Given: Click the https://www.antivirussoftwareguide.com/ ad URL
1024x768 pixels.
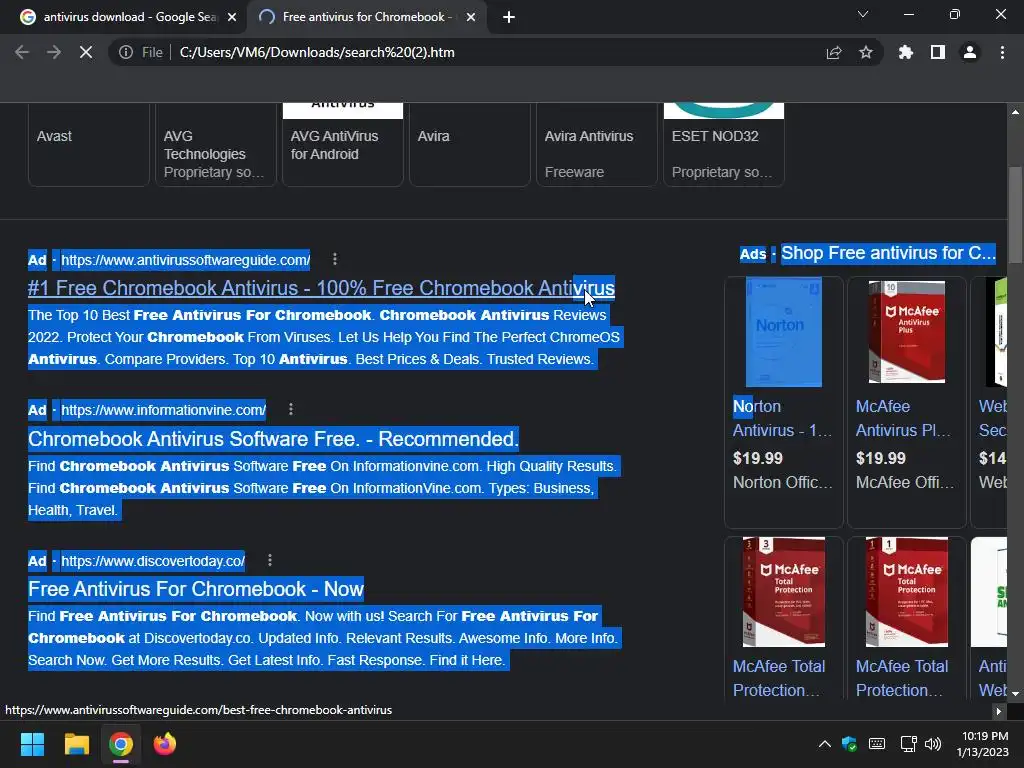Looking at the screenshot, I should point(185,260).
